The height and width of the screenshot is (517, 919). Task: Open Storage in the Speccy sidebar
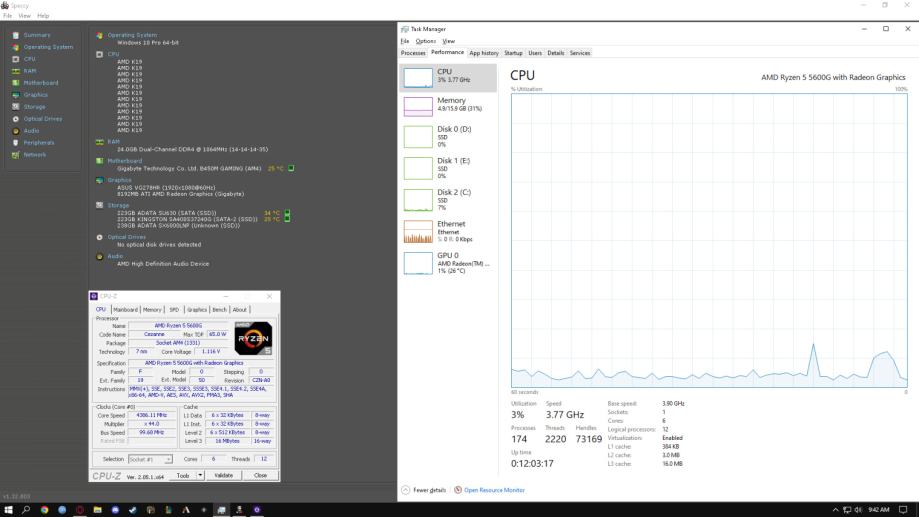tap(34, 107)
